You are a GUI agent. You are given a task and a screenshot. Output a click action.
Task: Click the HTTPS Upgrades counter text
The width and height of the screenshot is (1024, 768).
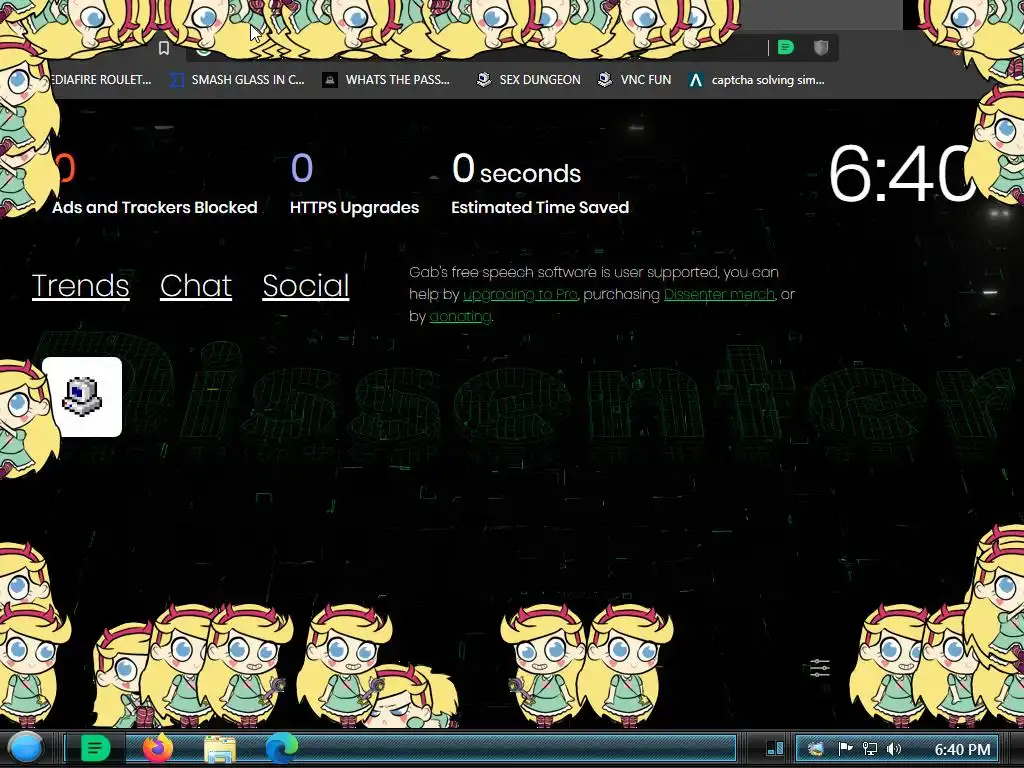pyautogui.click(x=354, y=208)
